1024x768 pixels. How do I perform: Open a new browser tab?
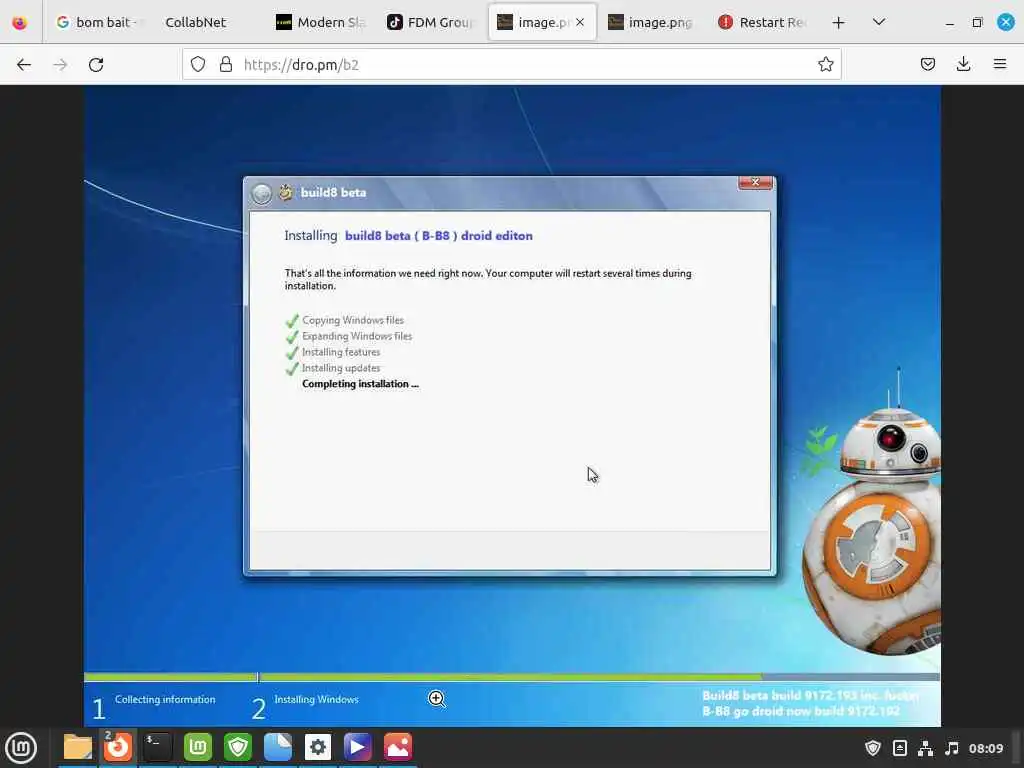click(x=839, y=23)
